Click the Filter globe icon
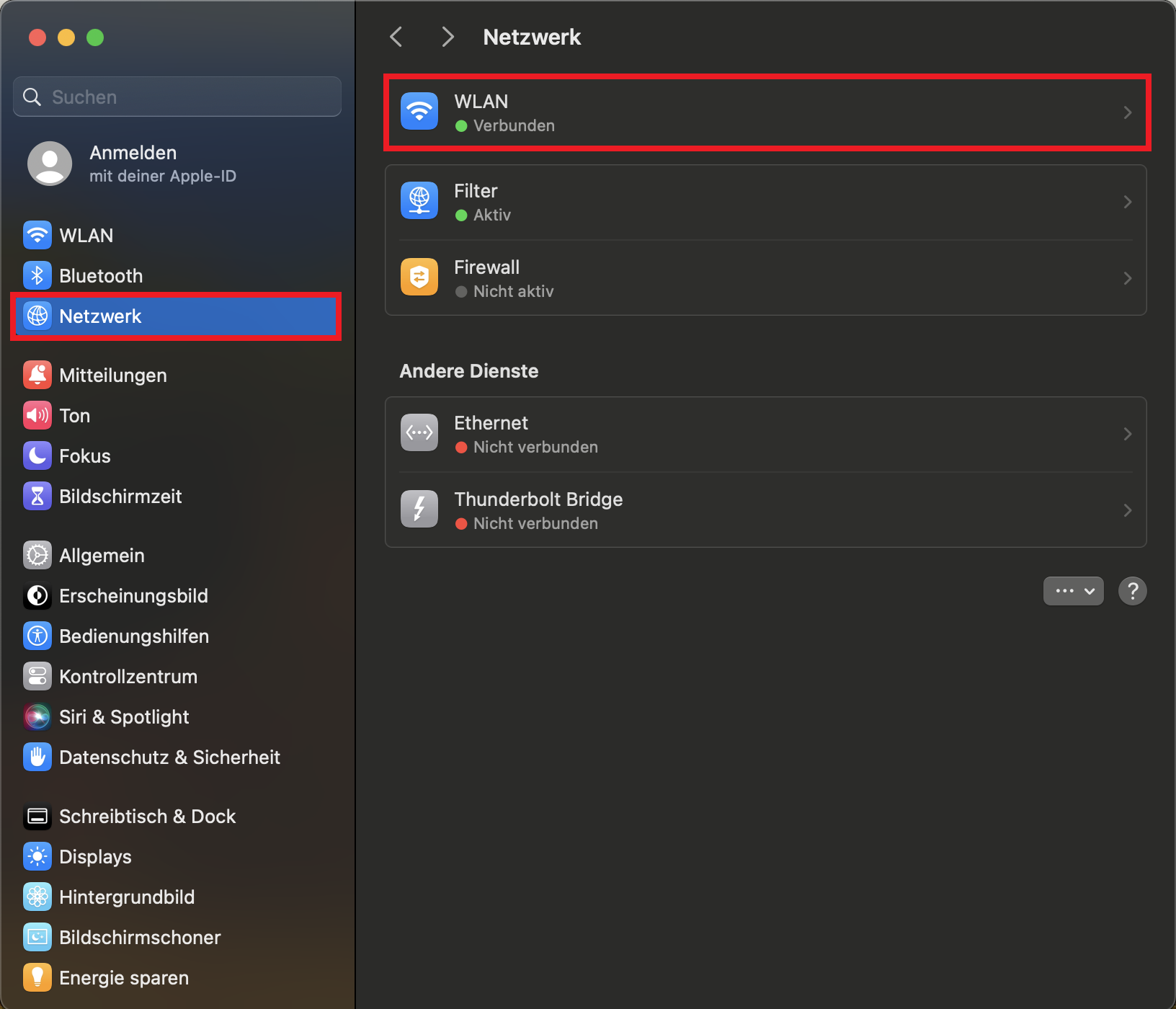This screenshot has width=1176, height=1009. (x=419, y=201)
